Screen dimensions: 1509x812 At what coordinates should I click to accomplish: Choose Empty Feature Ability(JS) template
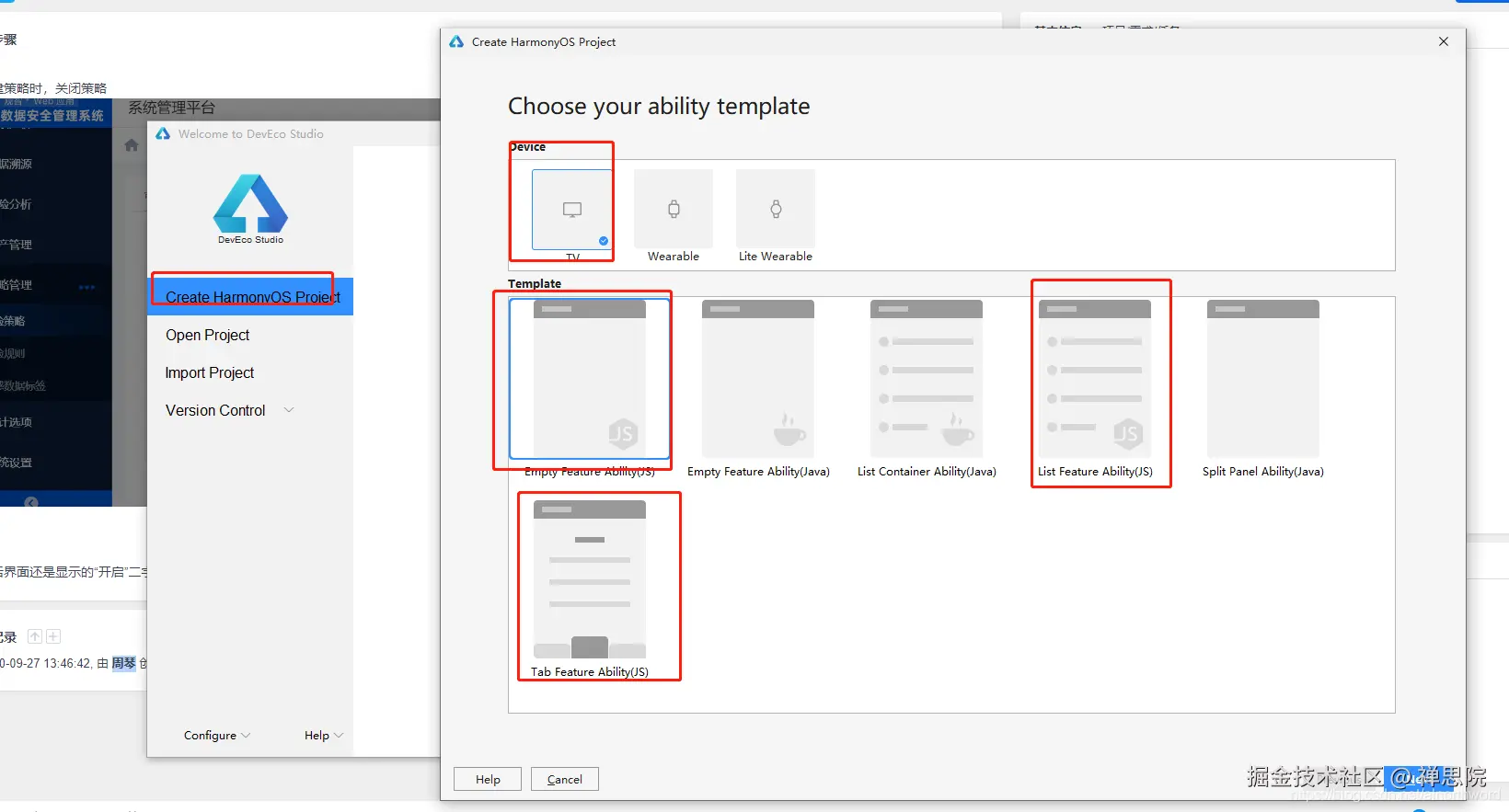pyautogui.click(x=590, y=379)
